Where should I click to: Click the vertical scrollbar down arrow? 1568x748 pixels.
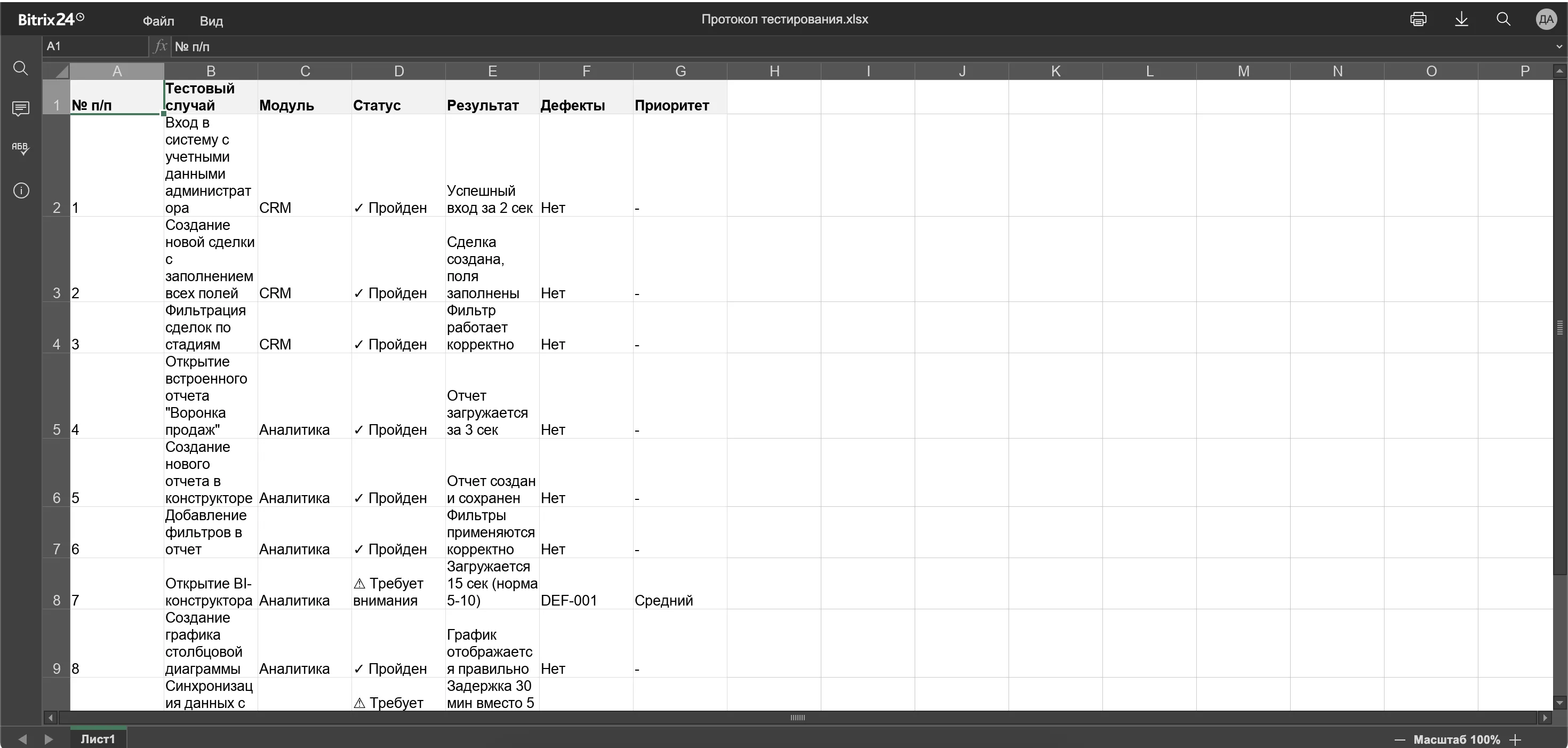1559,703
